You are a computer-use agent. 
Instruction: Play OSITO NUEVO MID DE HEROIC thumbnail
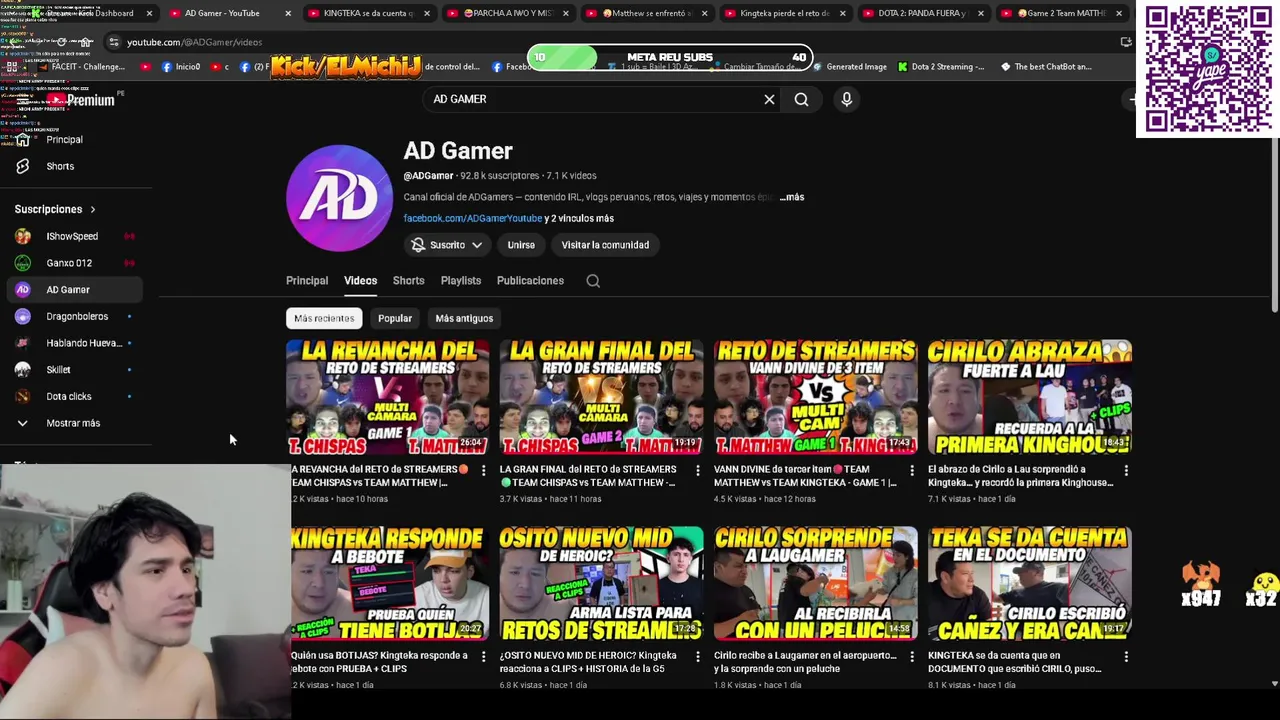[602, 584]
